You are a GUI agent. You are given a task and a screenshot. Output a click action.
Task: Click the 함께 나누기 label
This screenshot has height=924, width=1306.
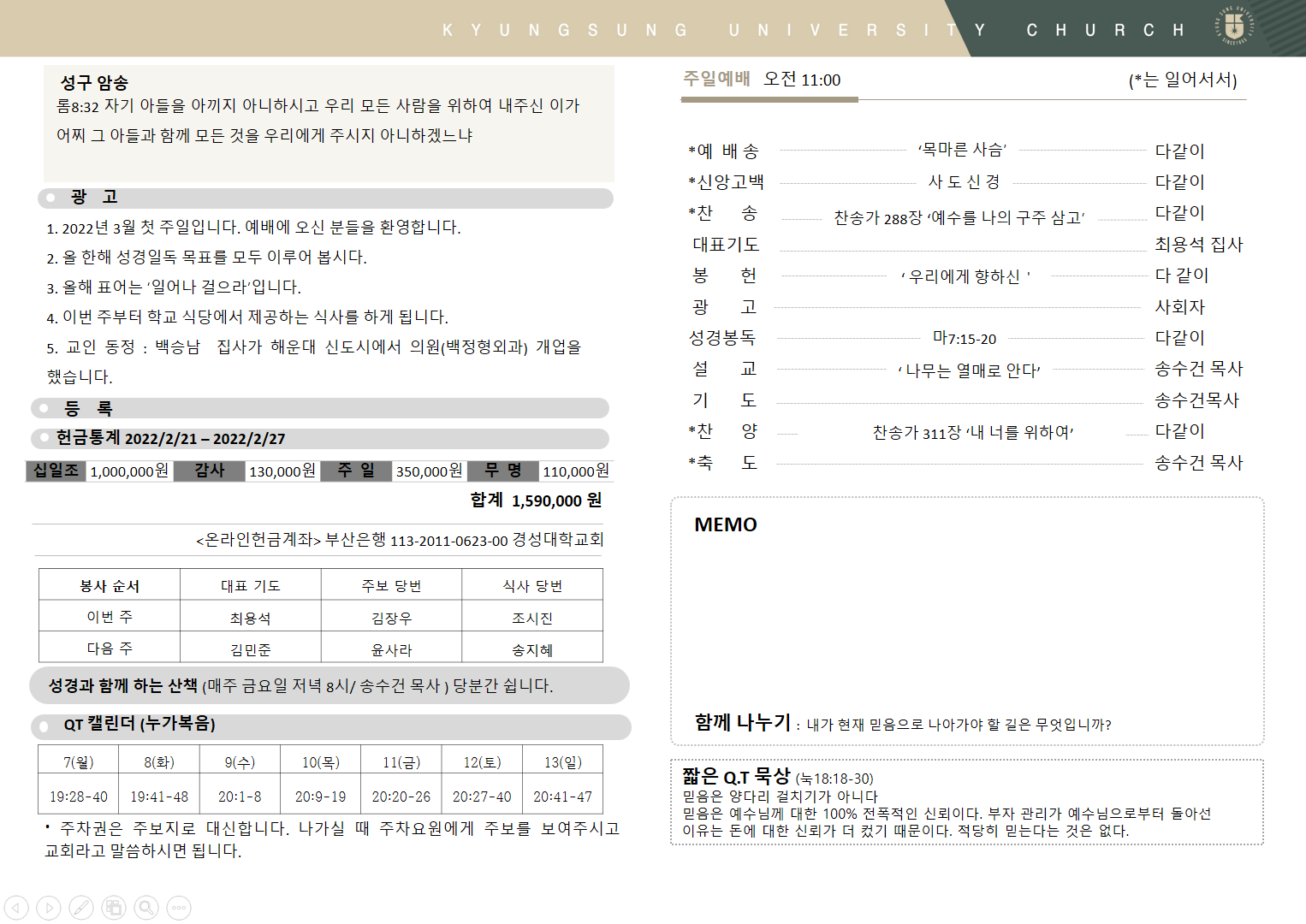click(x=742, y=722)
